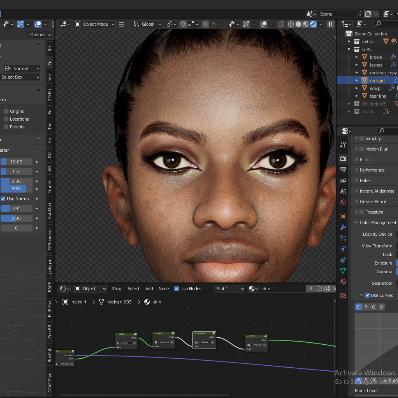Open the Select Box dropdown
The width and height of the screenshot is (398, 398).
tap(20, 77)
